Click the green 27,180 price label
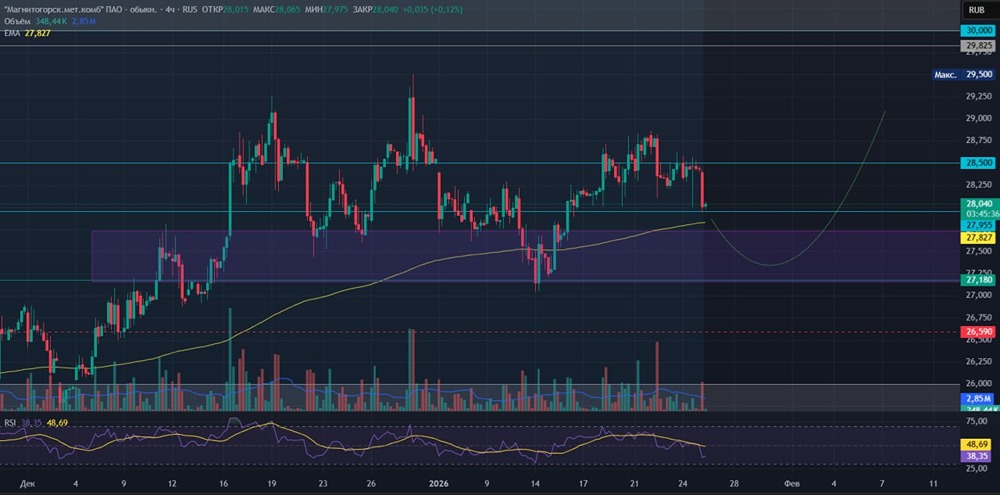Image resolution: width=1000 pixels, height=495 pixels. [x=979, y=280]
